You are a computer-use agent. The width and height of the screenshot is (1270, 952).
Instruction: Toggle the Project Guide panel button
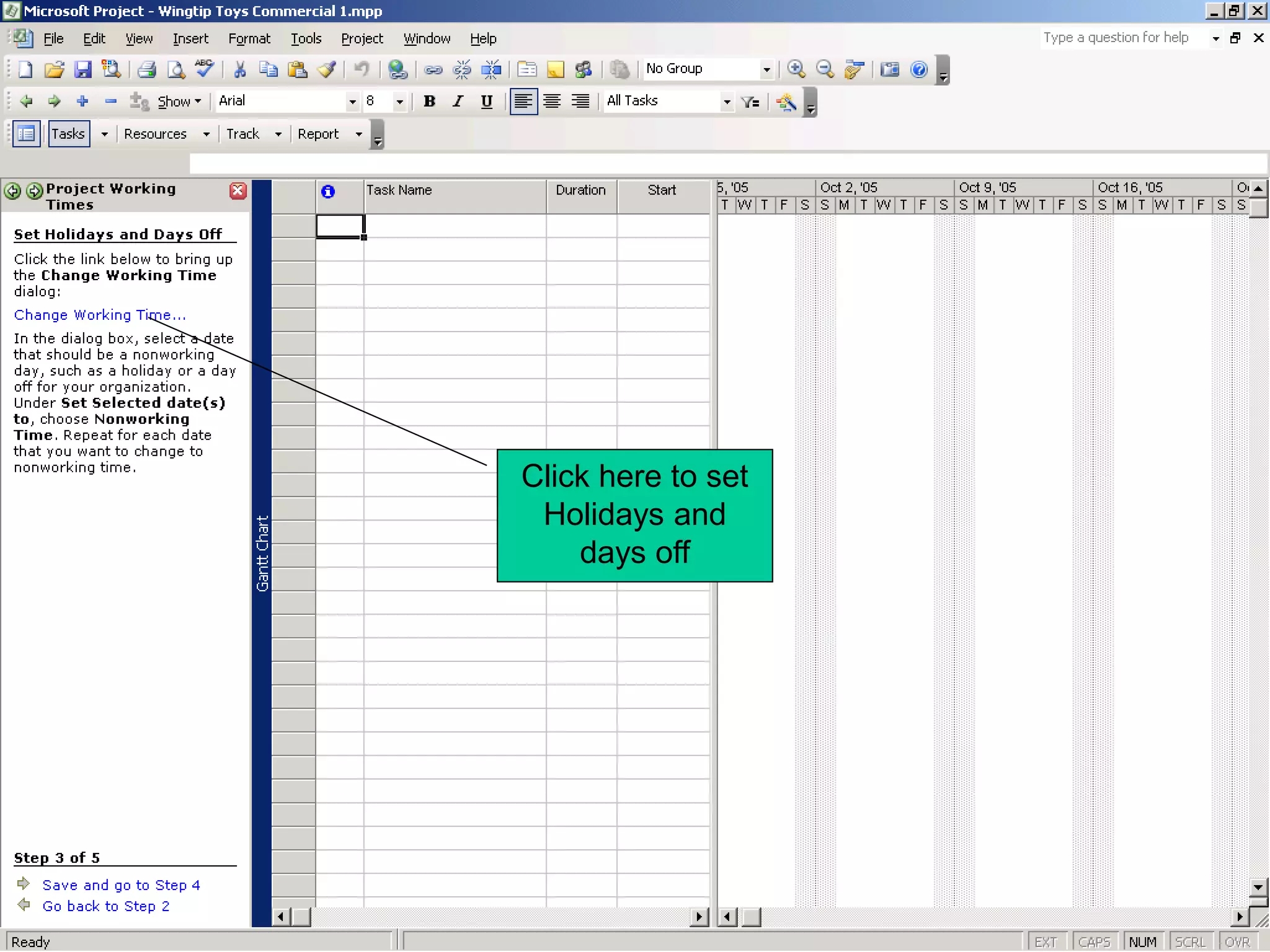(x=27, y=134)
